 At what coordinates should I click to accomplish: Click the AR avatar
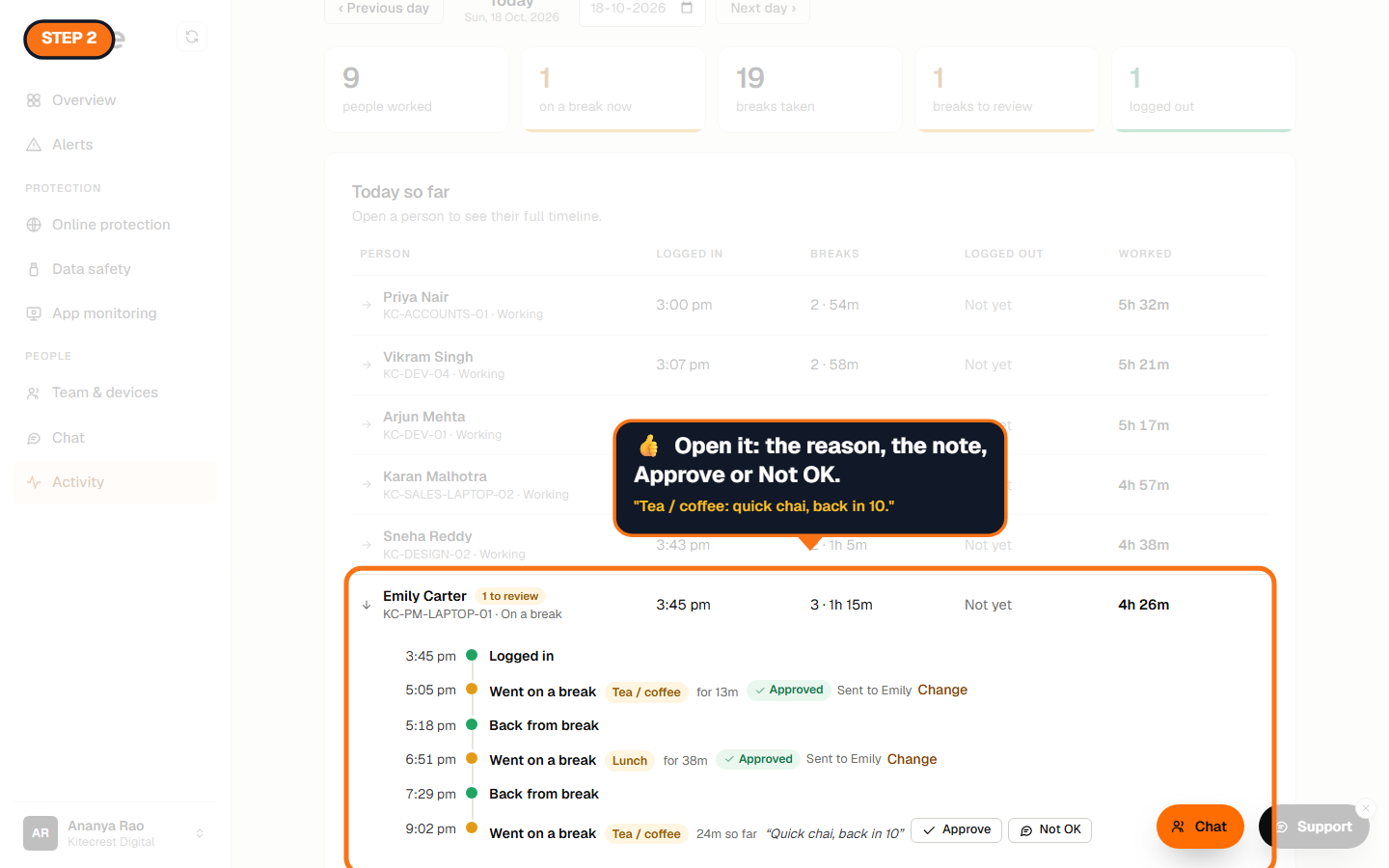point(41,833)
